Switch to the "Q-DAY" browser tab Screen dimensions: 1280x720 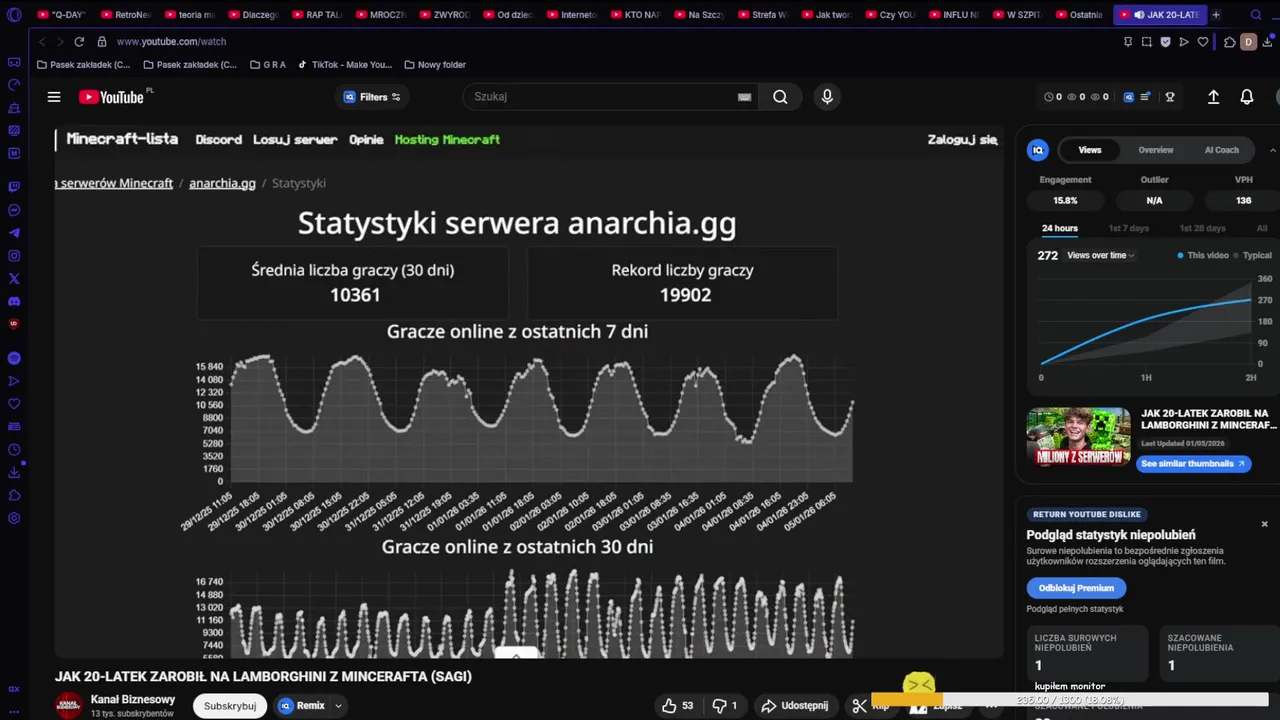coord(61,15)
